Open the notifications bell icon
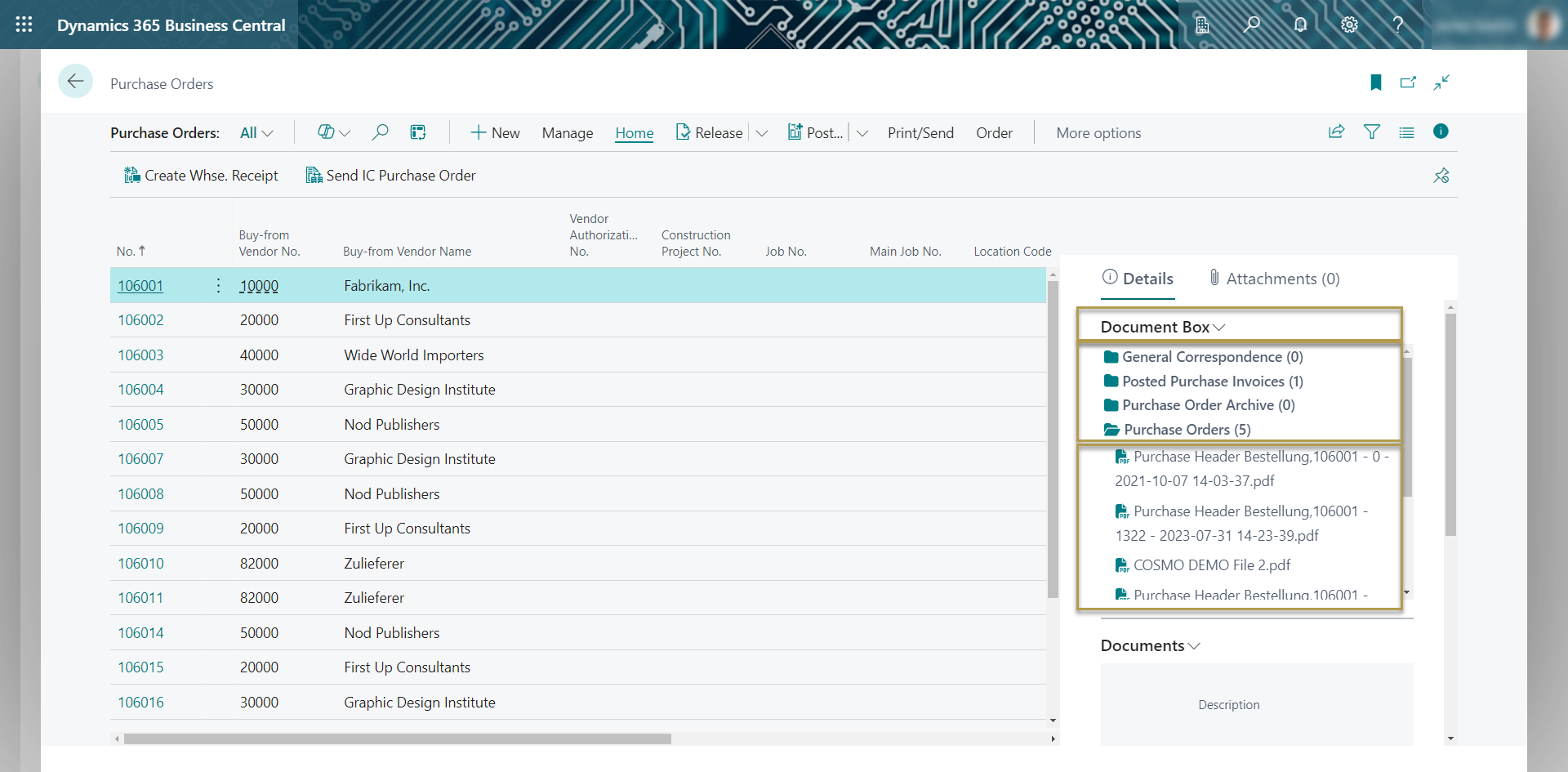 point(1300,25)
